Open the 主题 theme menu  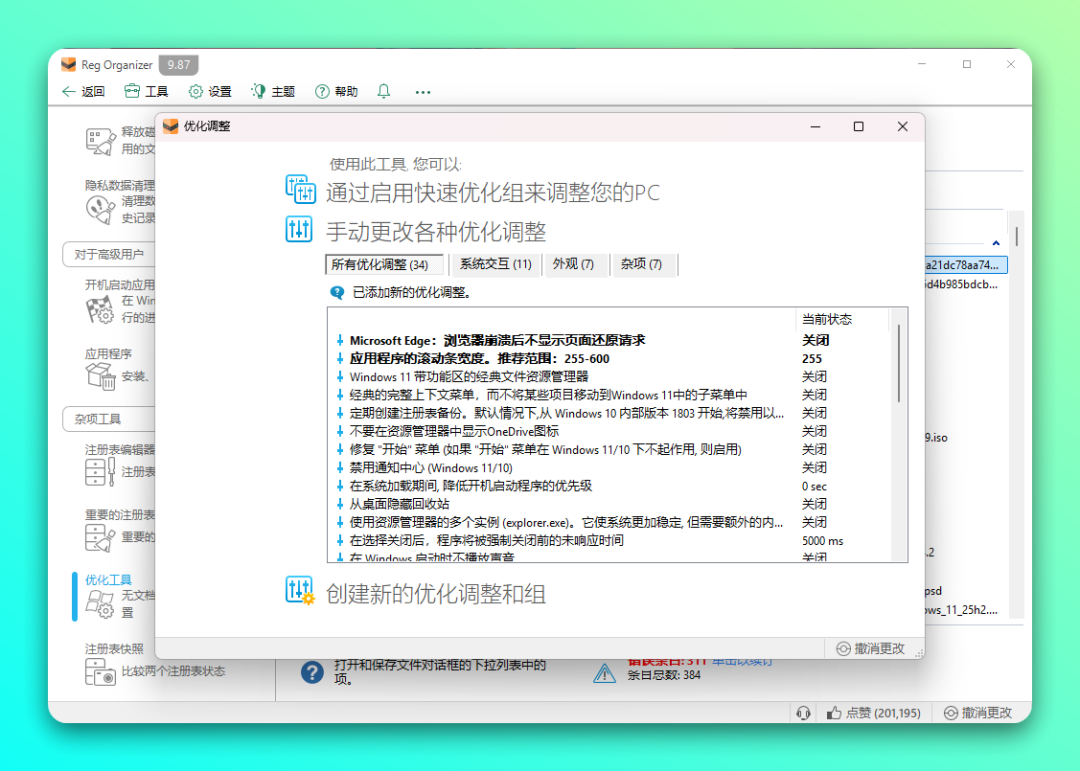coord(272,91)
